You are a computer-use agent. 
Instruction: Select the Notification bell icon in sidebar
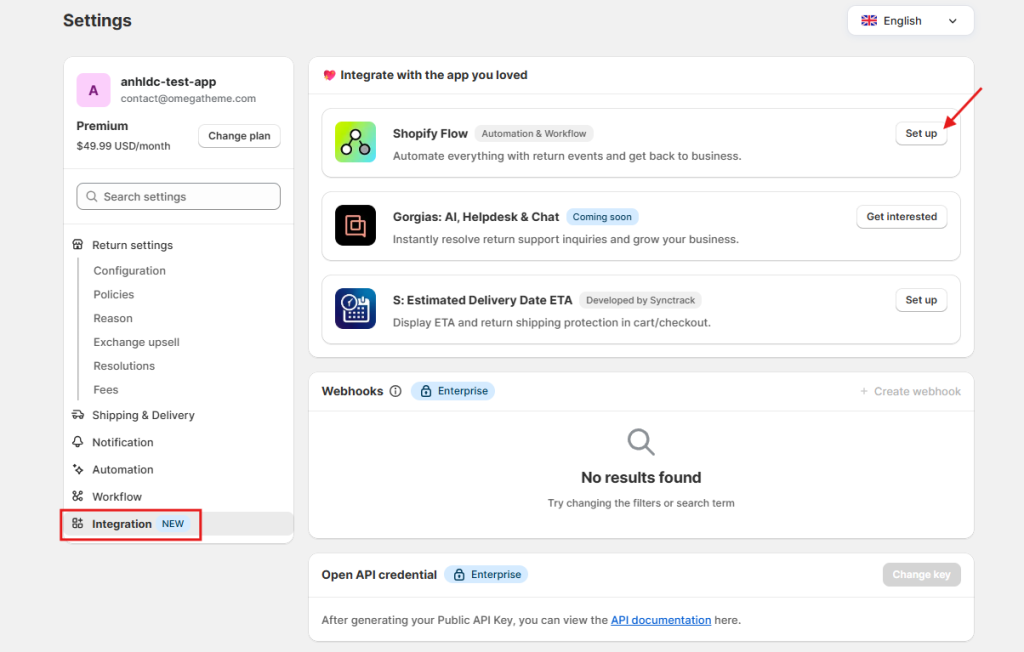pos(78,442)
